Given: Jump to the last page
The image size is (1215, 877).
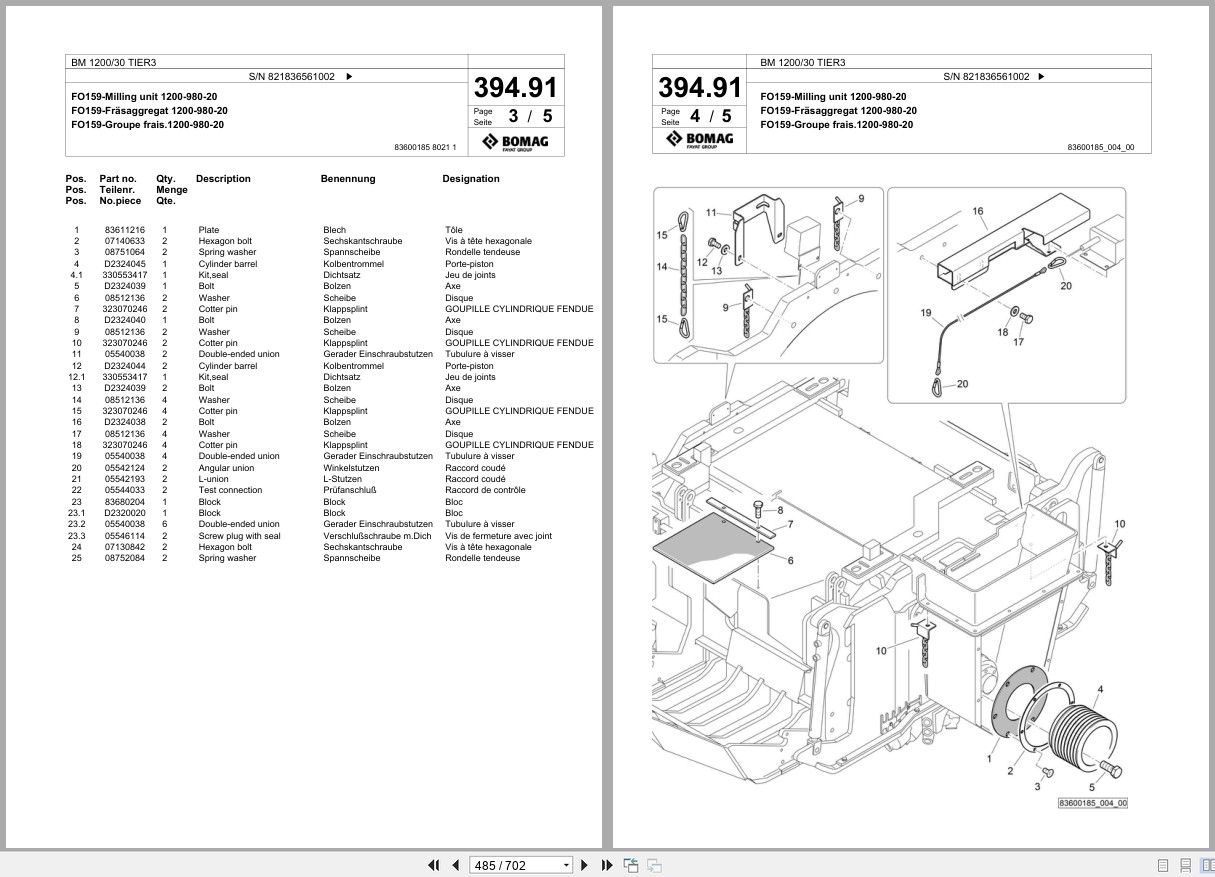Looking at the screenshot, I should click(x=607, y=865).
